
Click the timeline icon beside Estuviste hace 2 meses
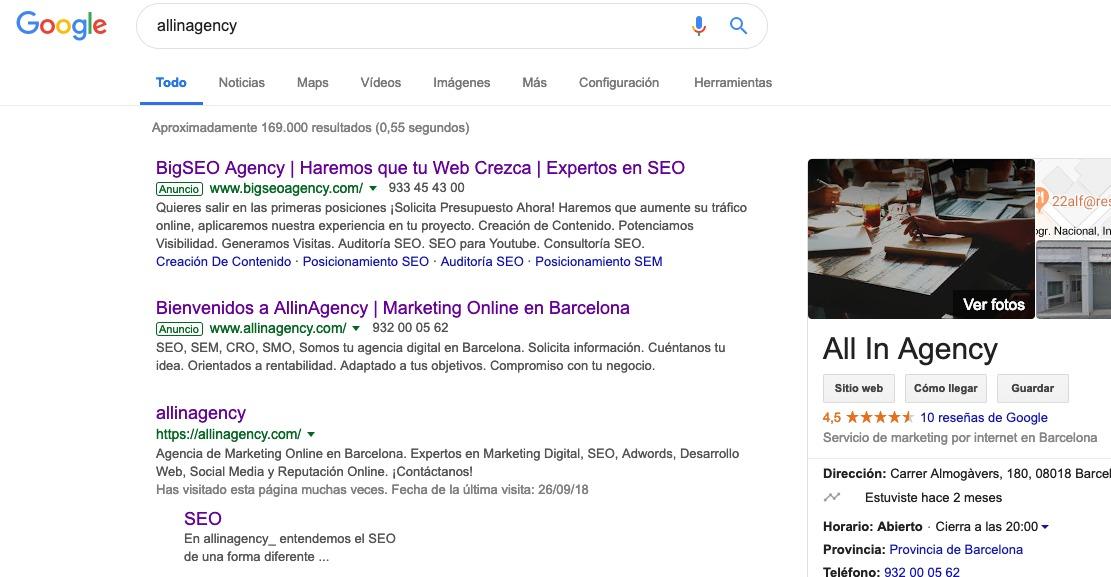[x=832, y=498]
